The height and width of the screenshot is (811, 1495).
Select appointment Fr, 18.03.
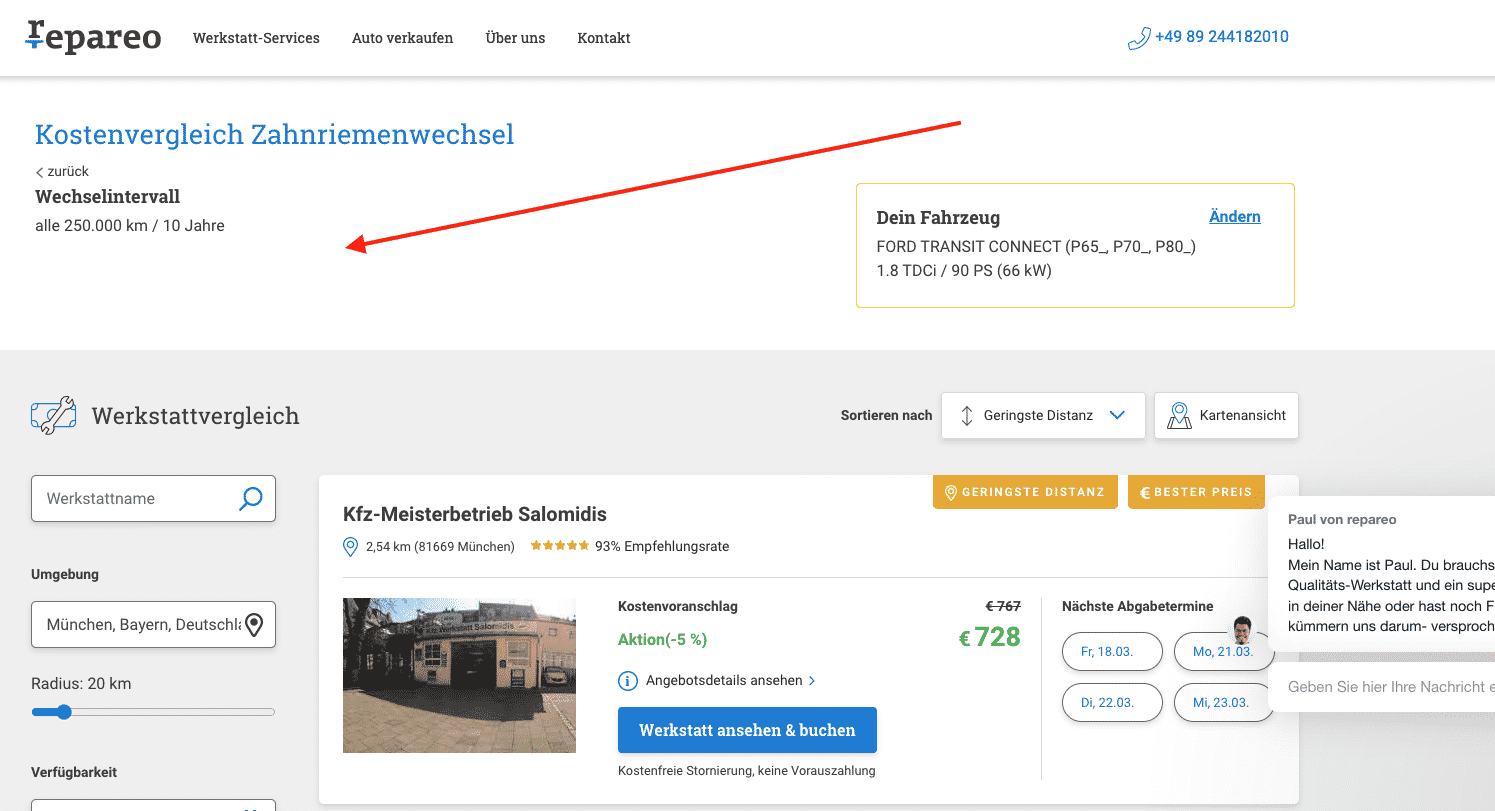coord(1112,651)
